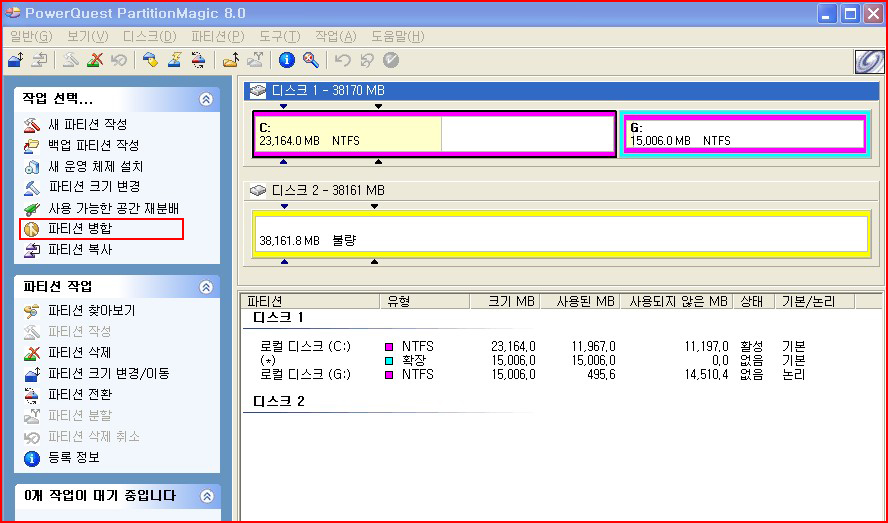Click the Browse partition folder toolbar icon
The height and width of the screenshot is (523, 888).
[x=230, y=59]
